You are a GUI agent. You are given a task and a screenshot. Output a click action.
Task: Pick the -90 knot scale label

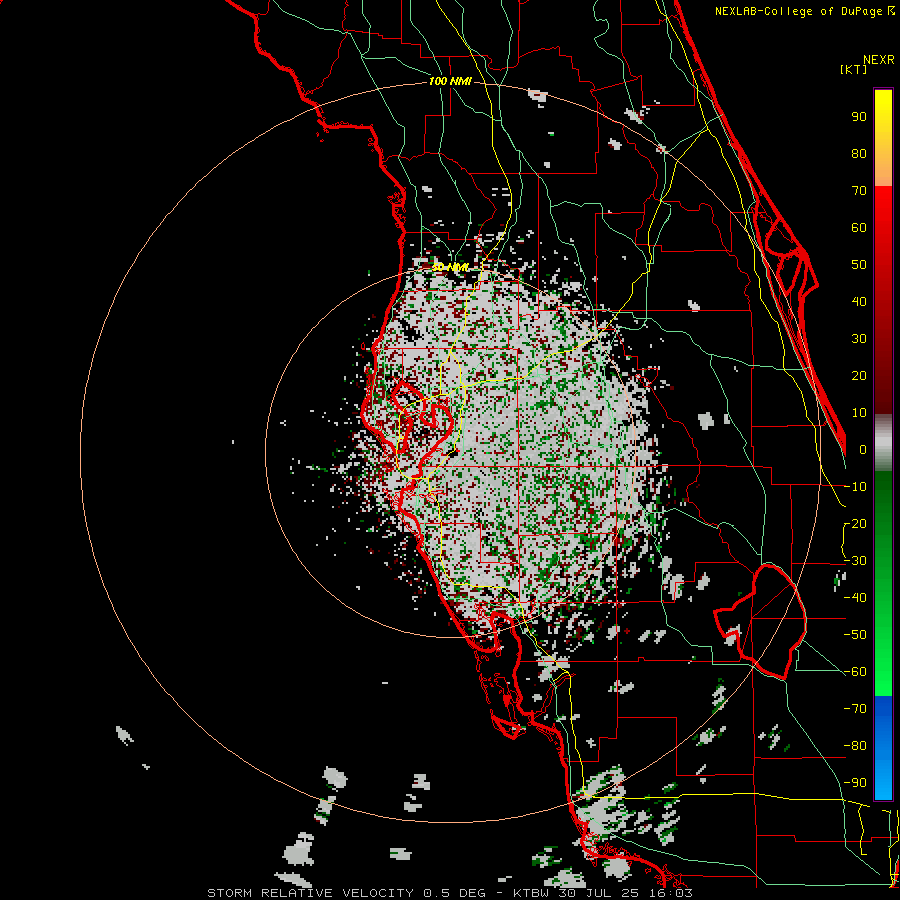coord(855,783)
